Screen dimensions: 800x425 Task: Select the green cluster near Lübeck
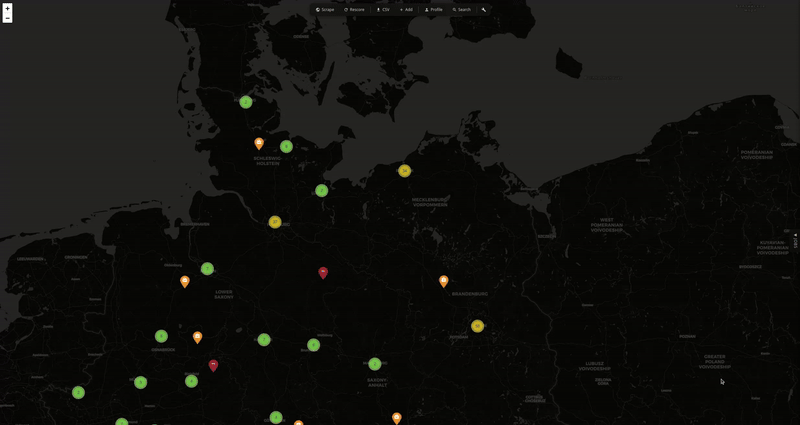pyautogui.click(x=321, y=191)
